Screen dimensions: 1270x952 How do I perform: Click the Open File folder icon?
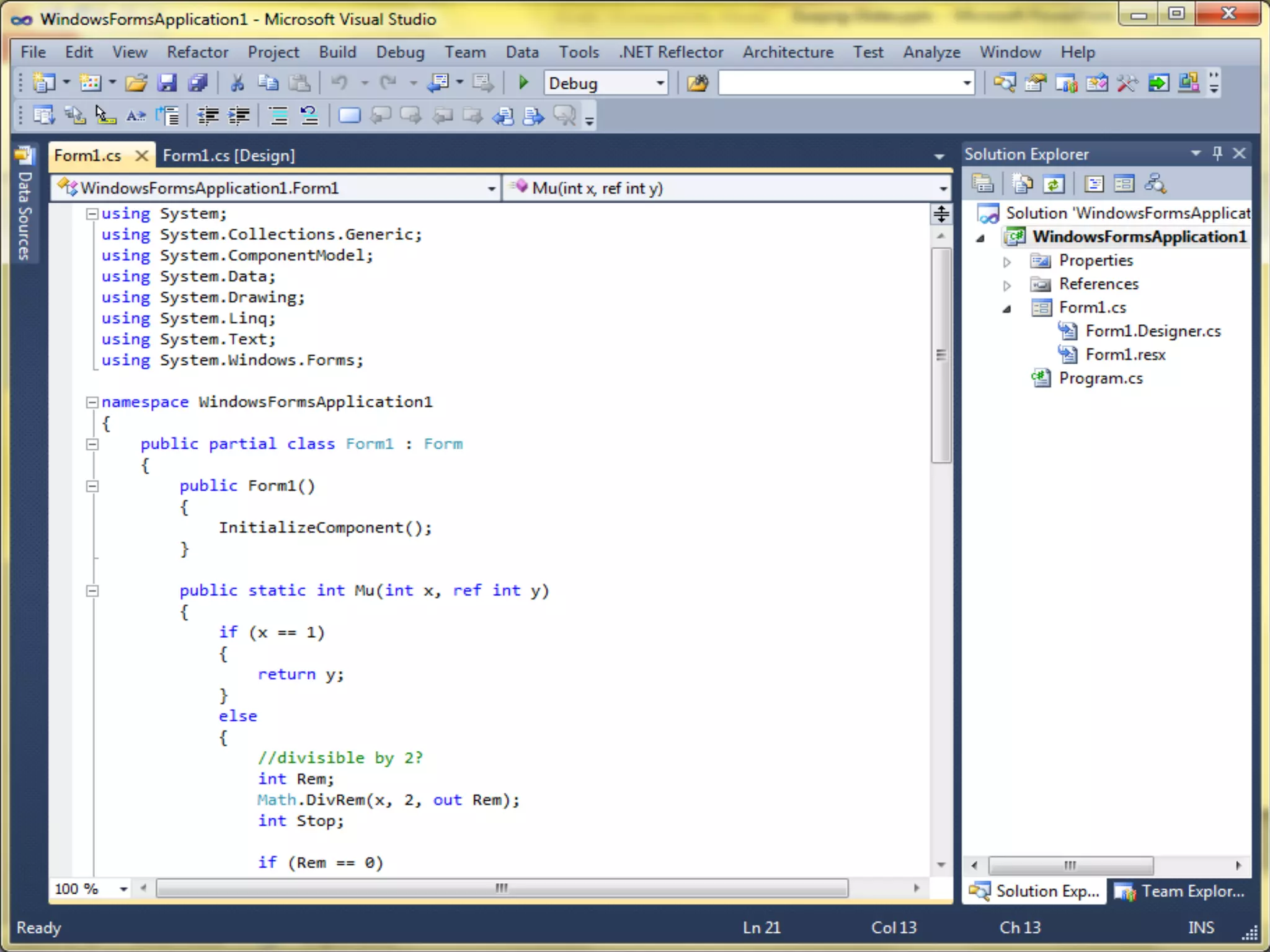(136, 82)
